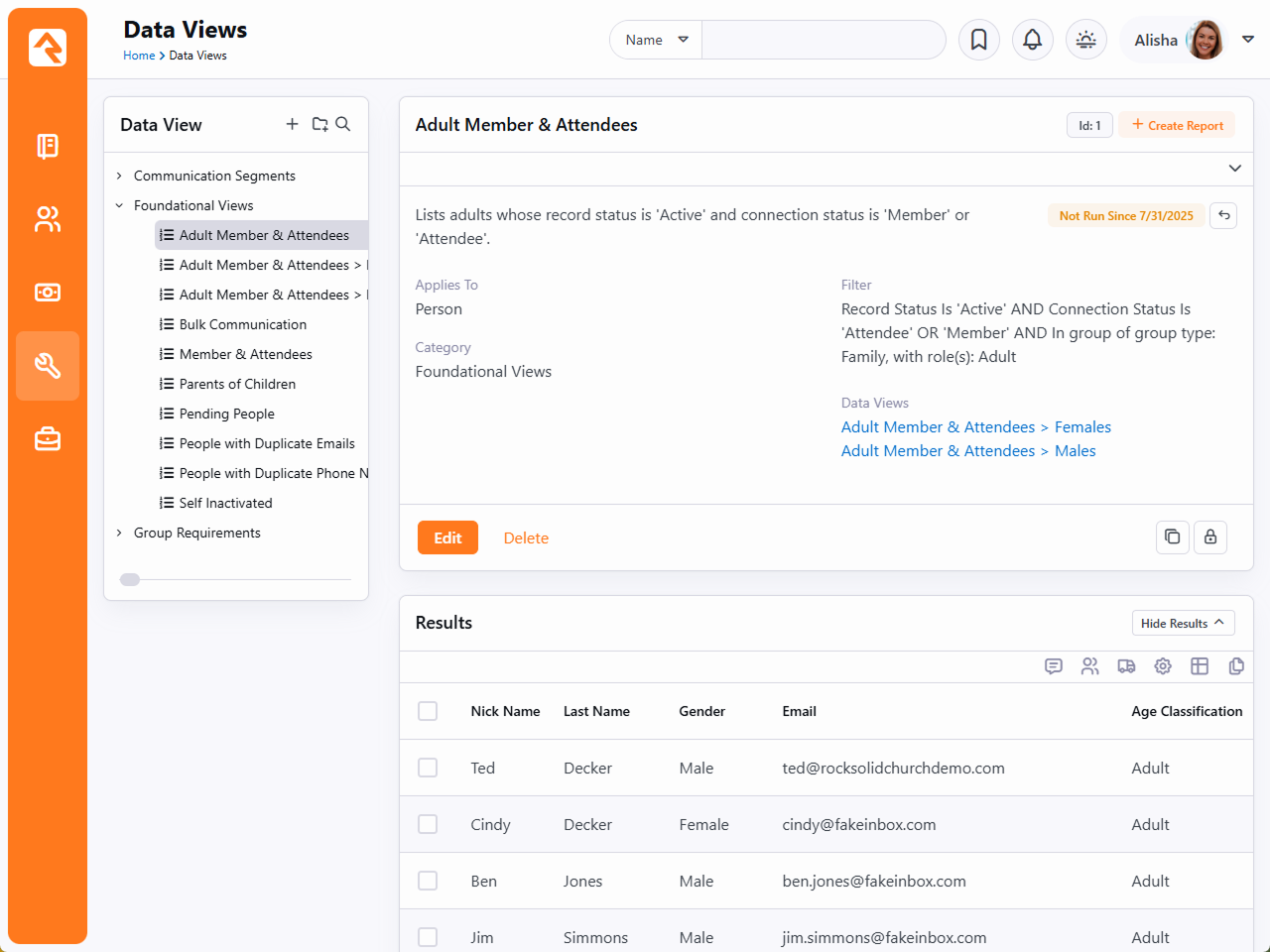The image size is (1270, 952).
Task: Open the Finance icon in the sidebar
Action: tap(48, 293)
